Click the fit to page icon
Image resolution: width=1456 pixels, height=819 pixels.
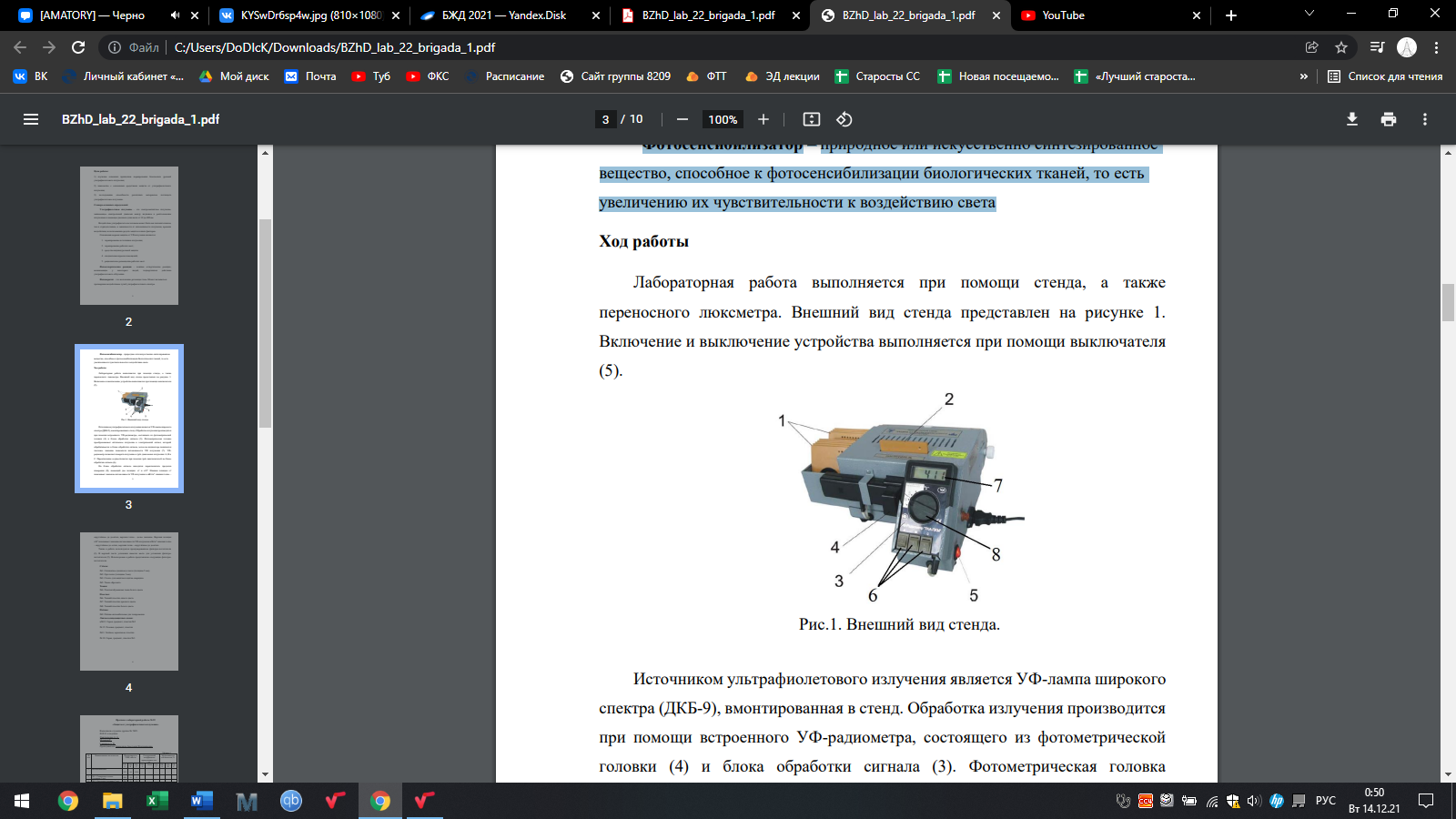(x=812, y=119)
